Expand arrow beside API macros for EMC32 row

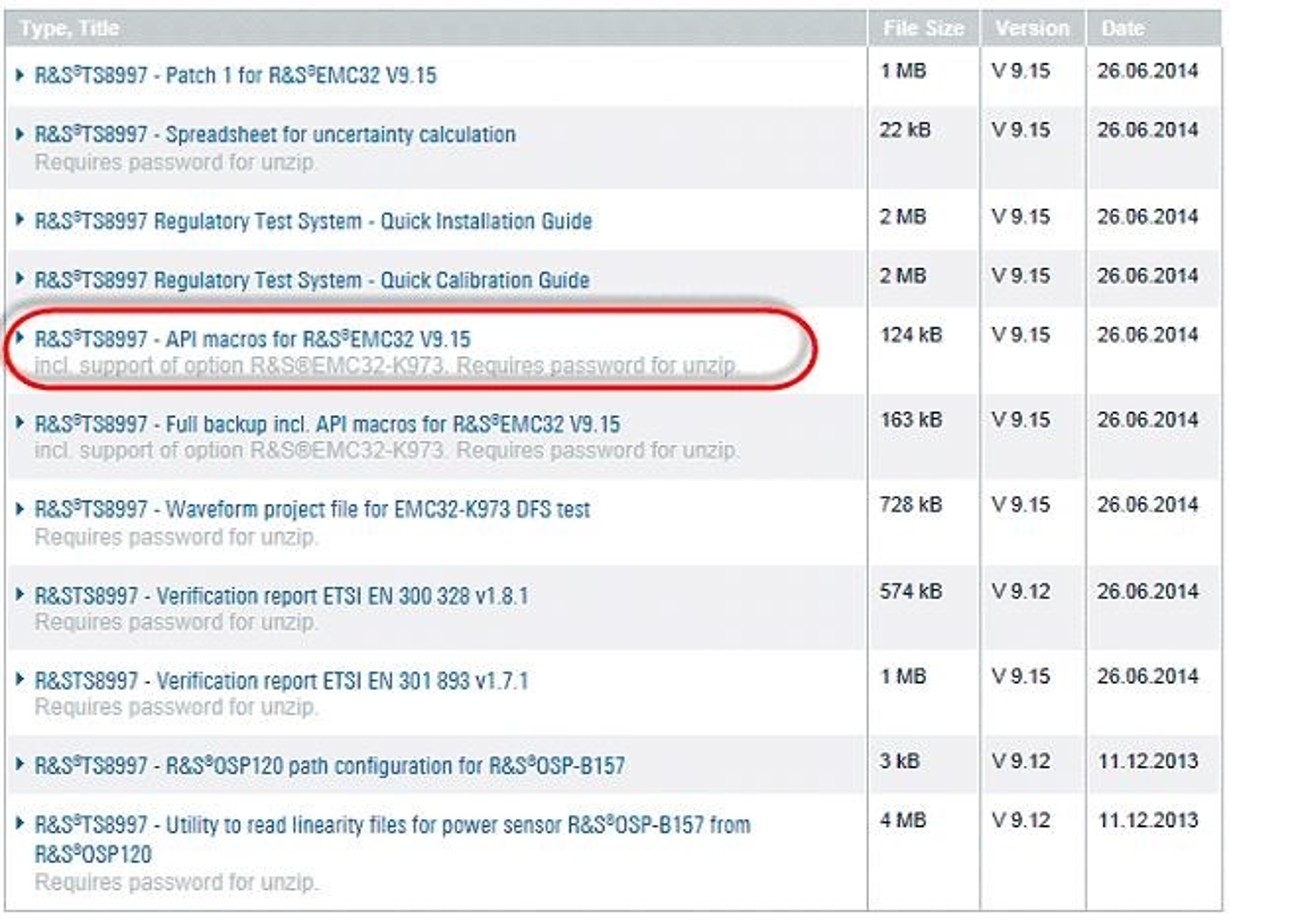(x=20, y=338)
